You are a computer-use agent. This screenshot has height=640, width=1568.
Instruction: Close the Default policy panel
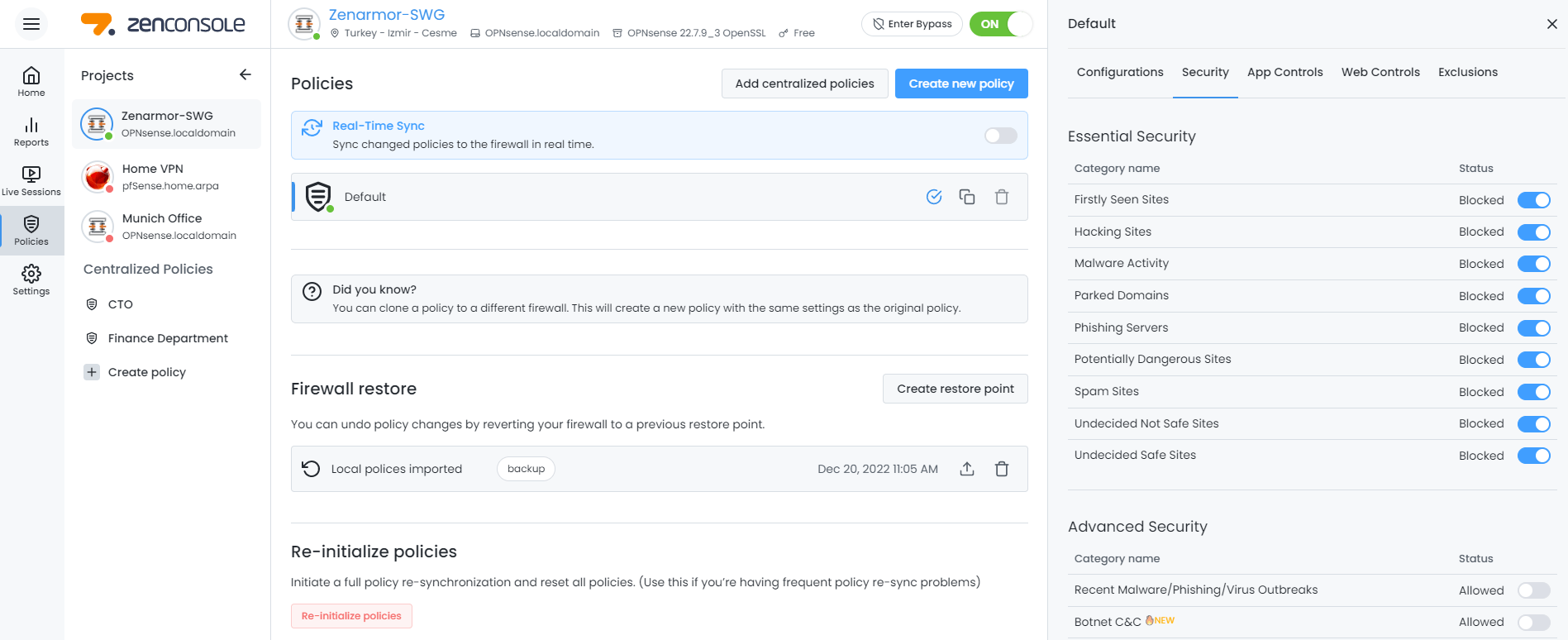[1551, 24]
